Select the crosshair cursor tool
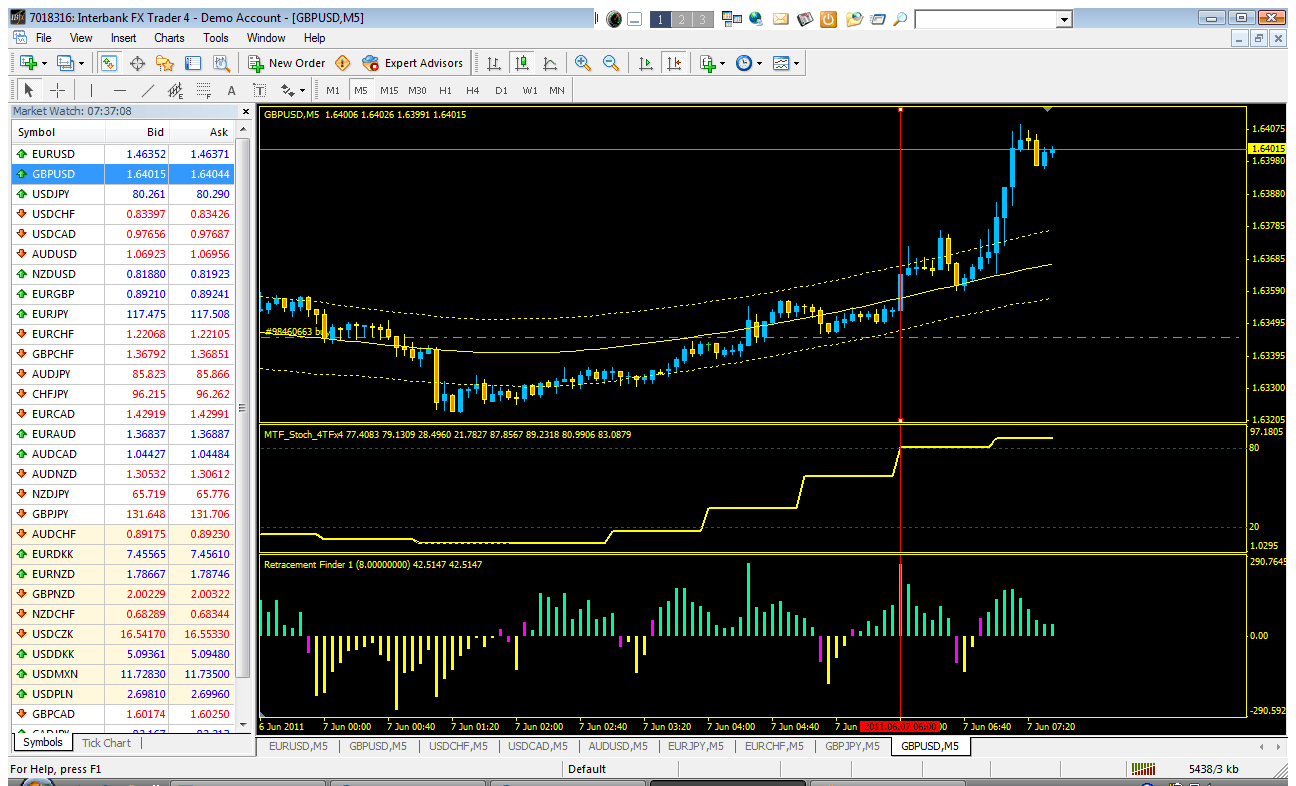This screenshot has width=1296, height=786. coord(57,90)
